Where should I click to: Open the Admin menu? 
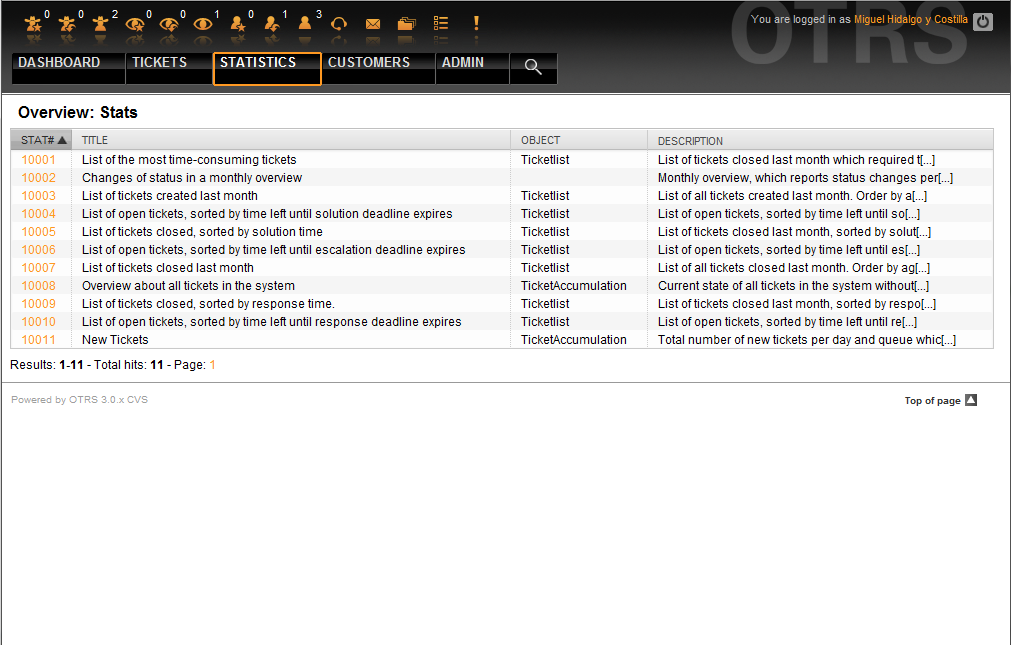pyautogui.click(x=463, y=63)
